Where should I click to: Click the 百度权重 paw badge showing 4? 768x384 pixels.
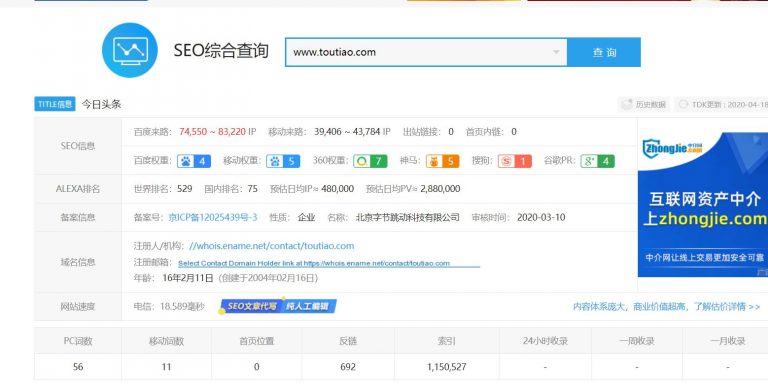(194, 161)
